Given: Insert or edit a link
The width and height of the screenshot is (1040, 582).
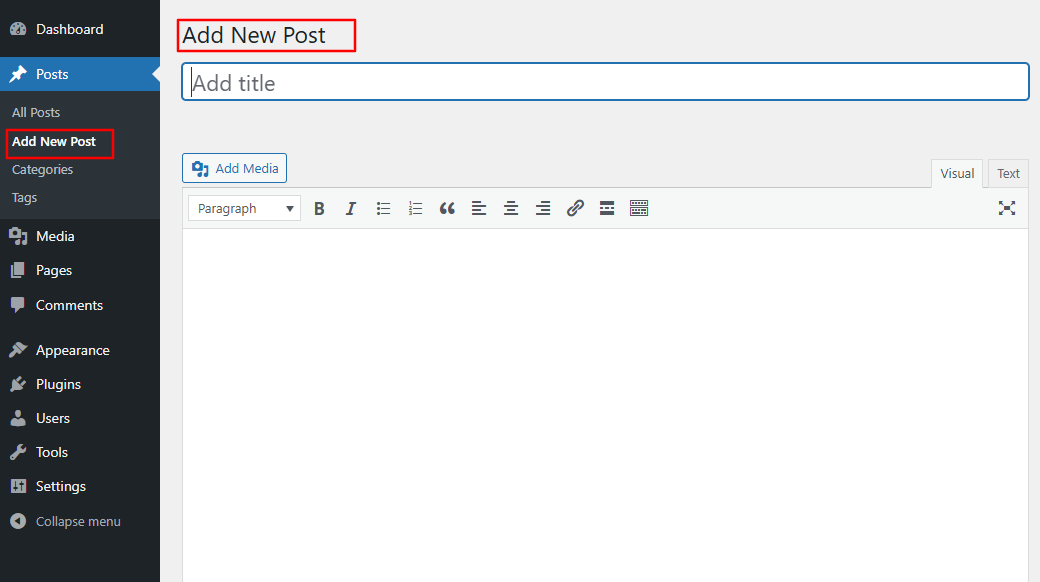Looking at the screenshot, I should 575,208.
